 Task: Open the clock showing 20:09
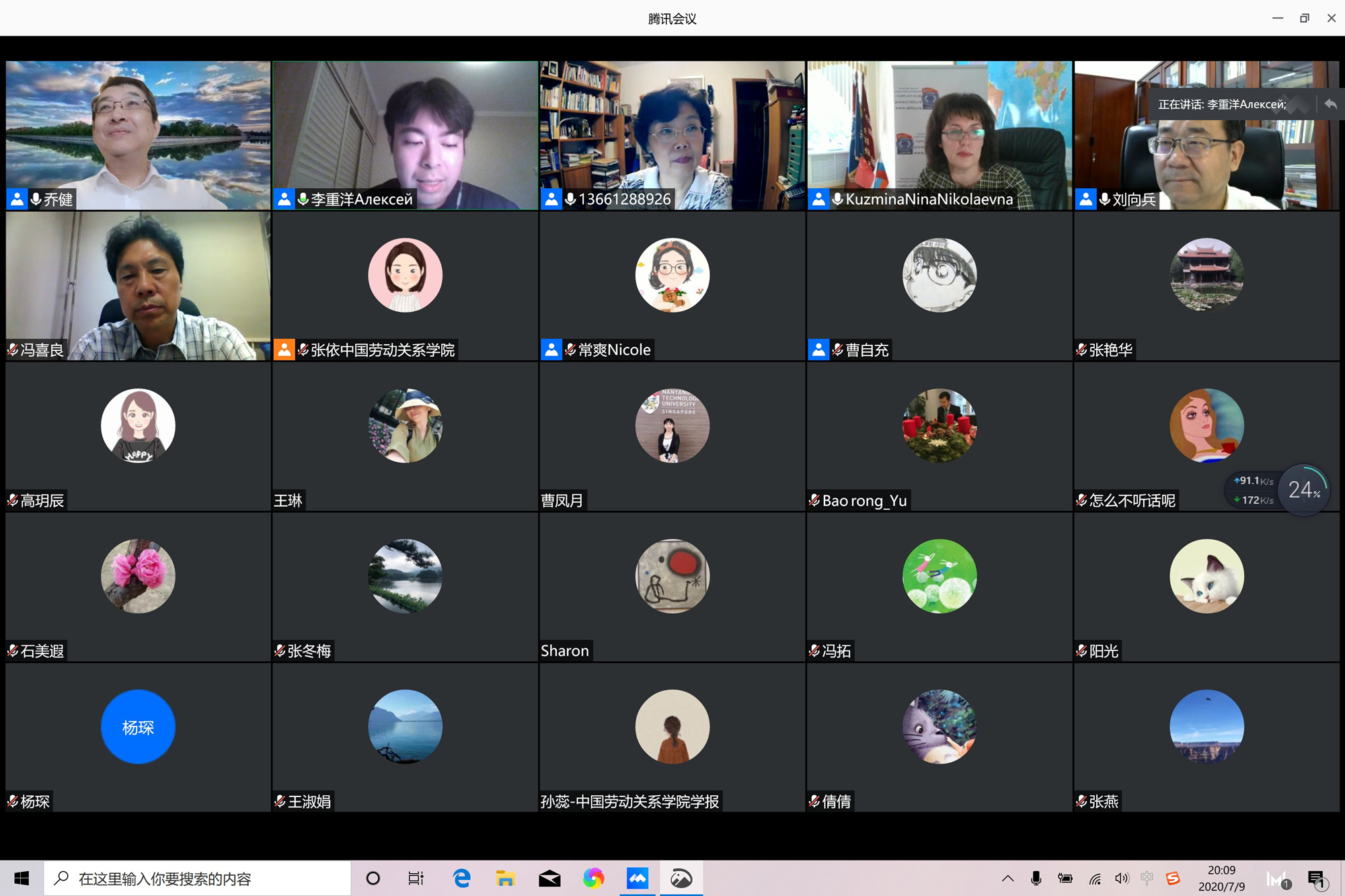(1221, 878)
